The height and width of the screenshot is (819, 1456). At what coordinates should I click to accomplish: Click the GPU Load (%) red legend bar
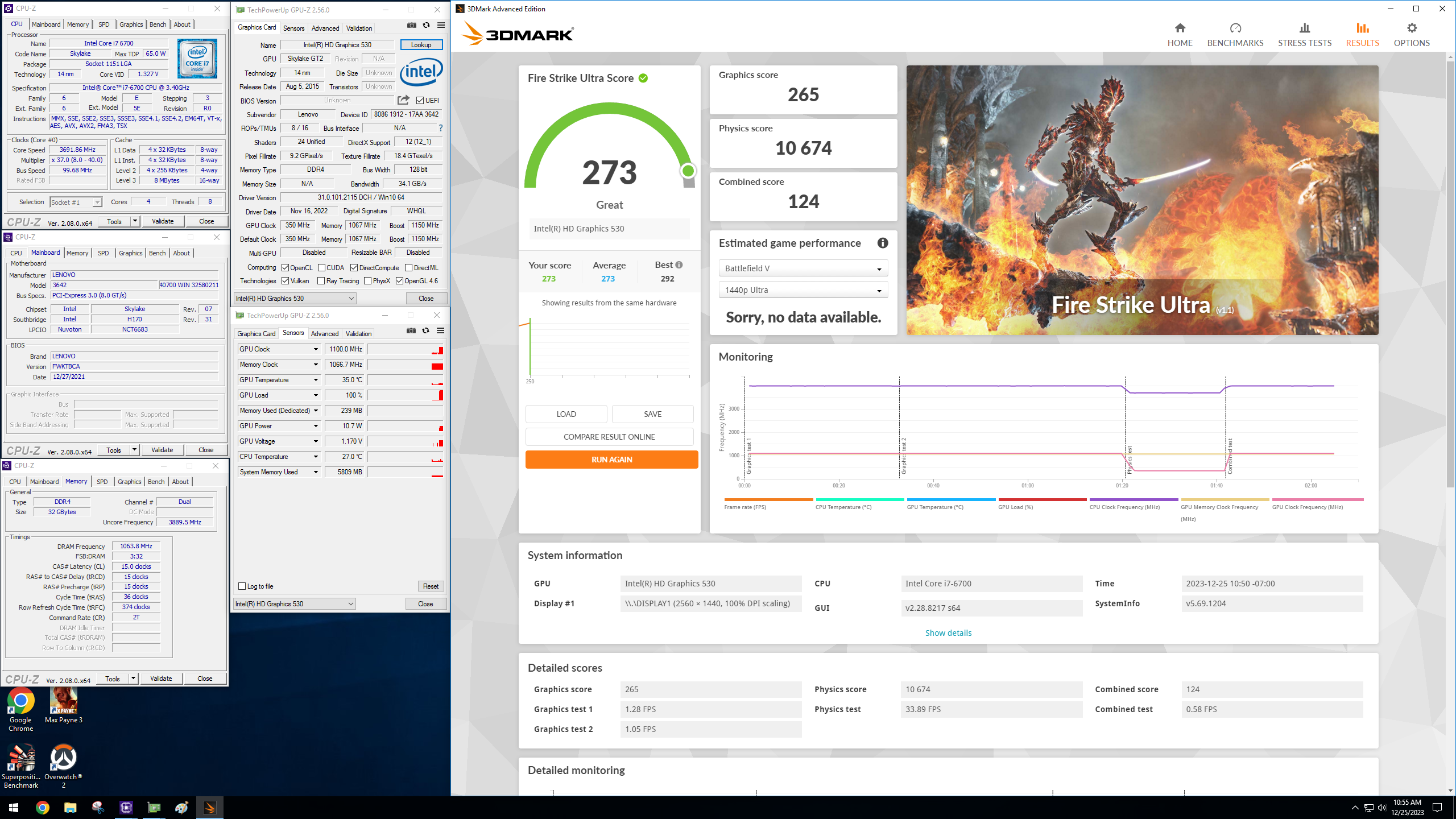(1042, 500)
